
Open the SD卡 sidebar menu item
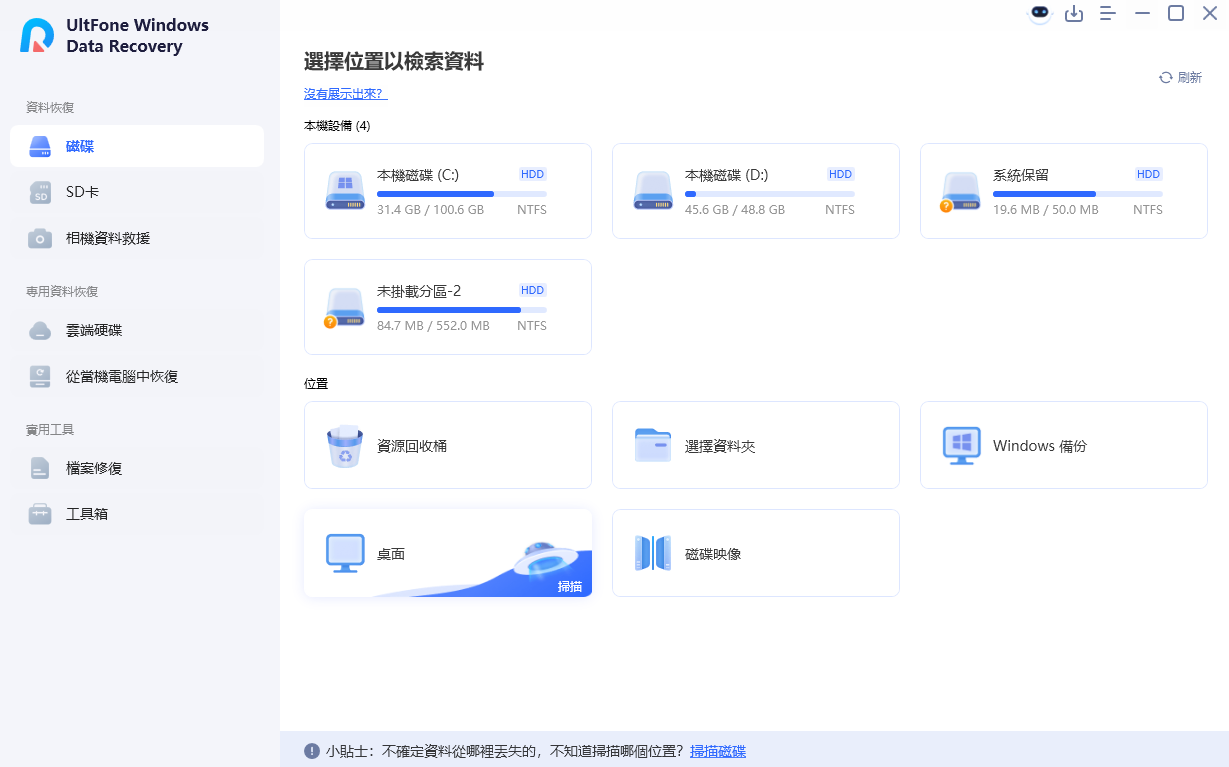tap(137, 192)
